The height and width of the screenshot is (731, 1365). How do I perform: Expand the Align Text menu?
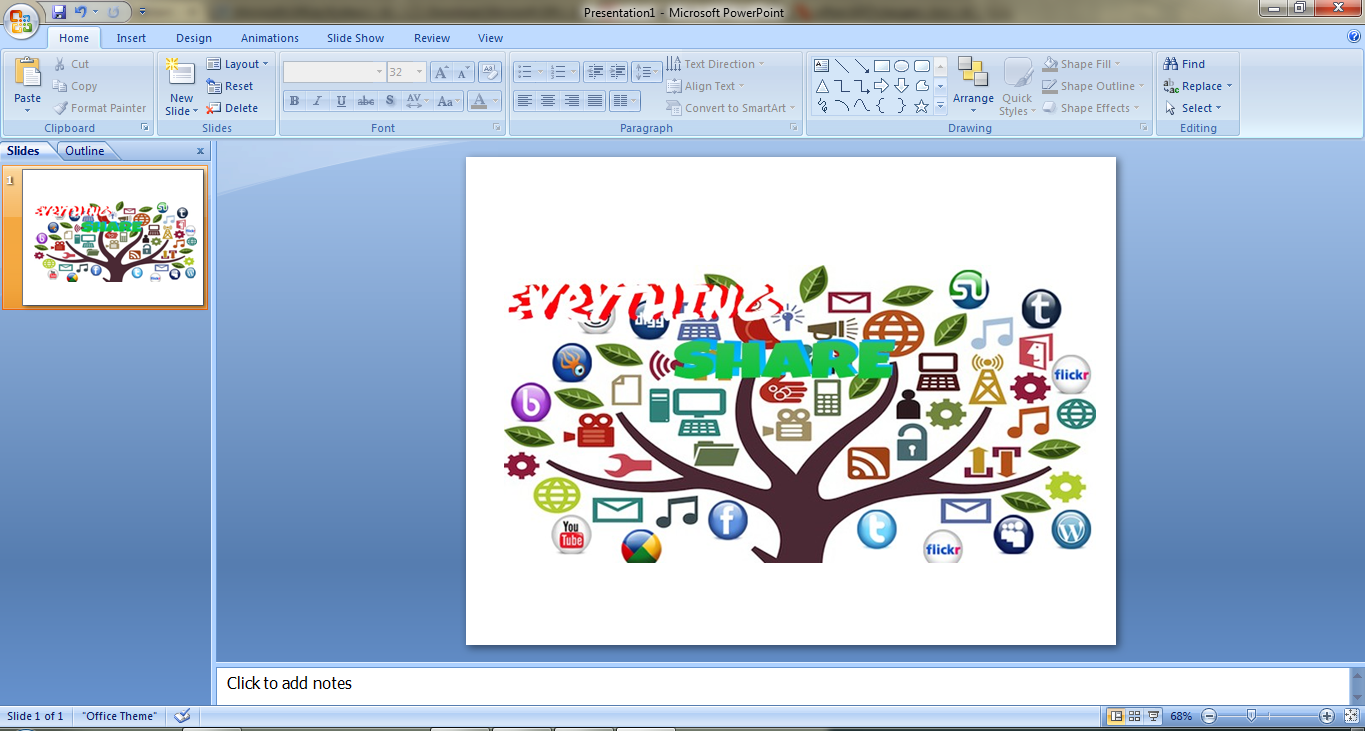705,86
